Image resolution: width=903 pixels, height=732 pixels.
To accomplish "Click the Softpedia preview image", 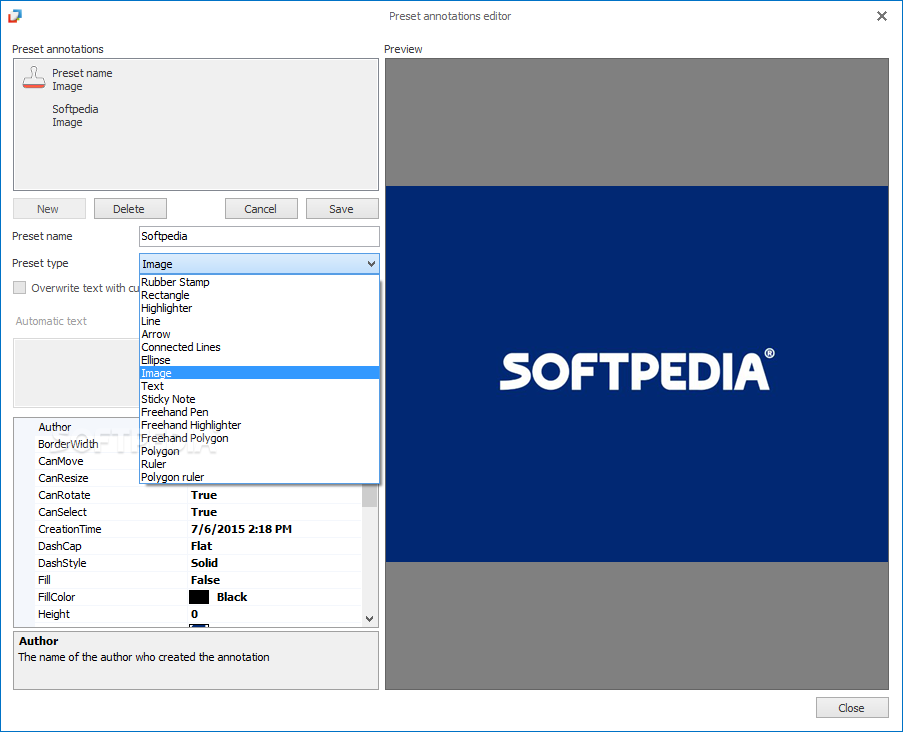I will 636,373.
